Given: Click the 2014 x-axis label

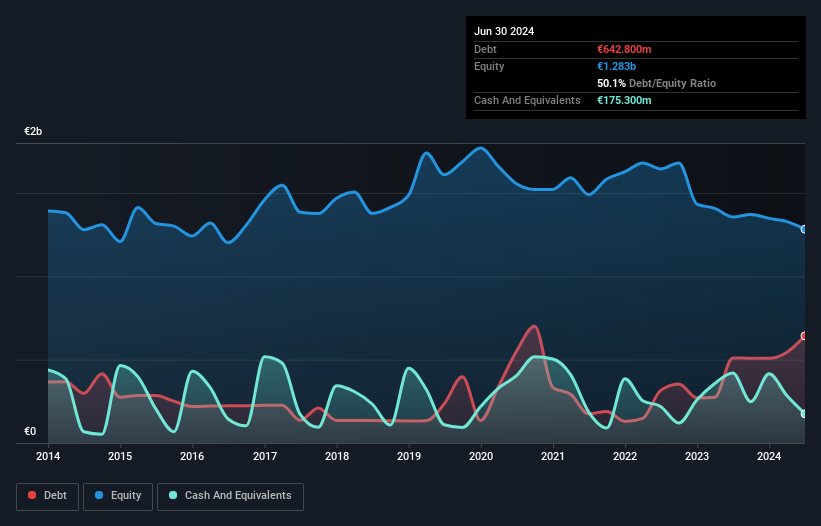Looking at the screenshot, I should 48,457.
